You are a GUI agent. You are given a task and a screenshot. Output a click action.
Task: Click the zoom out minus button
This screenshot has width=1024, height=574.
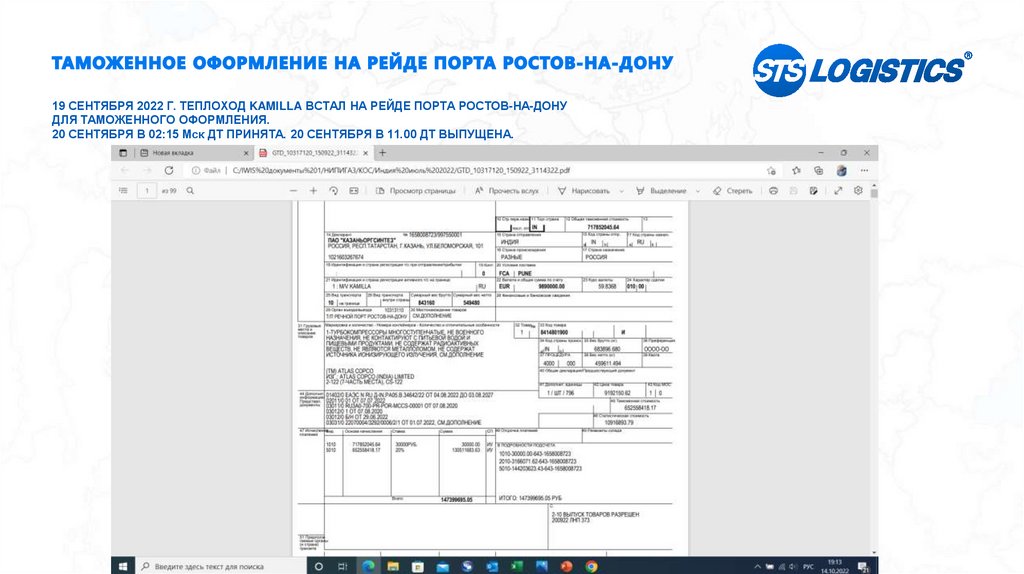point(293,190)
